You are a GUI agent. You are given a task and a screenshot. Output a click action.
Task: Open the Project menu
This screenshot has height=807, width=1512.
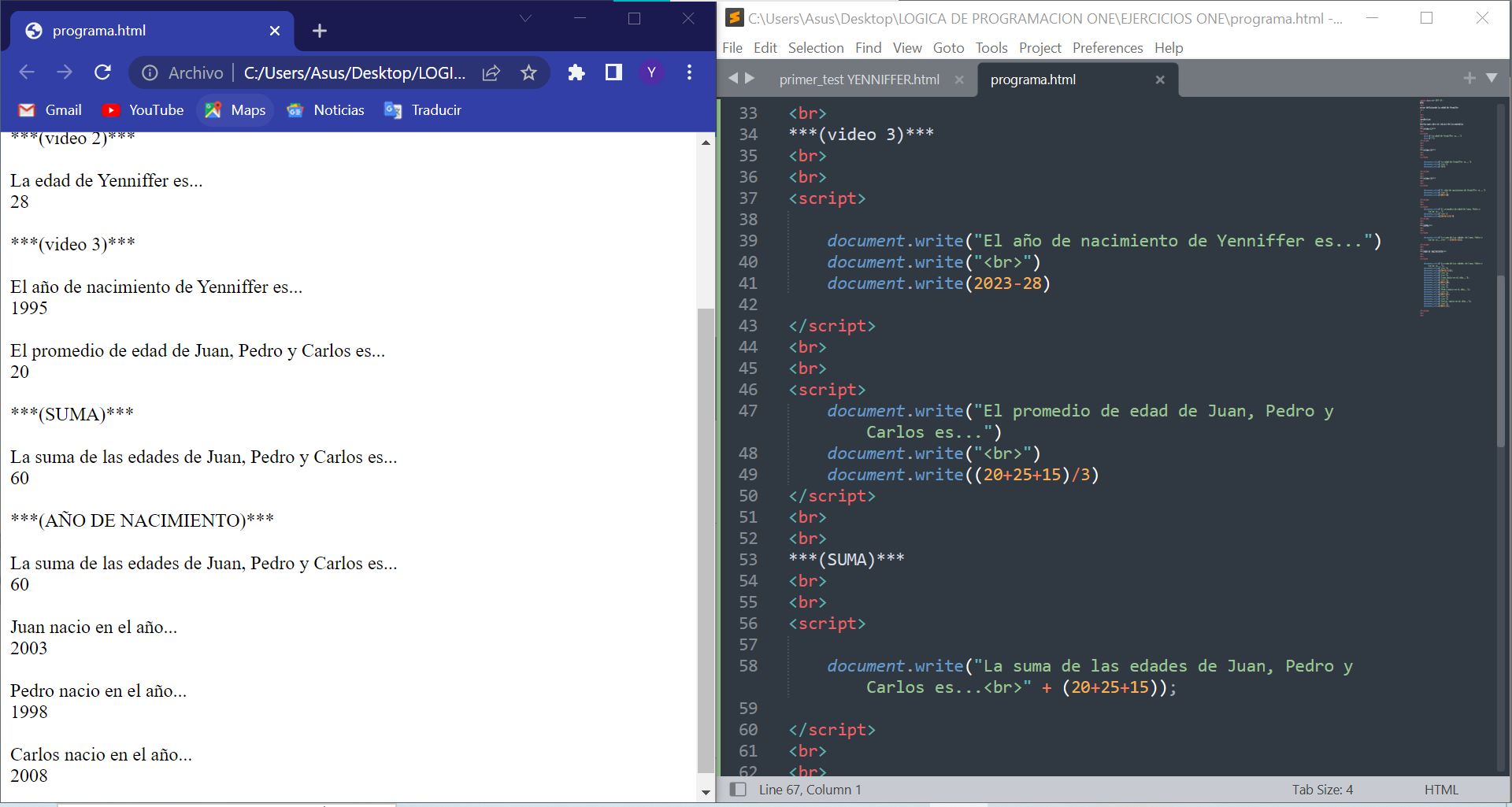[1040, 48]
